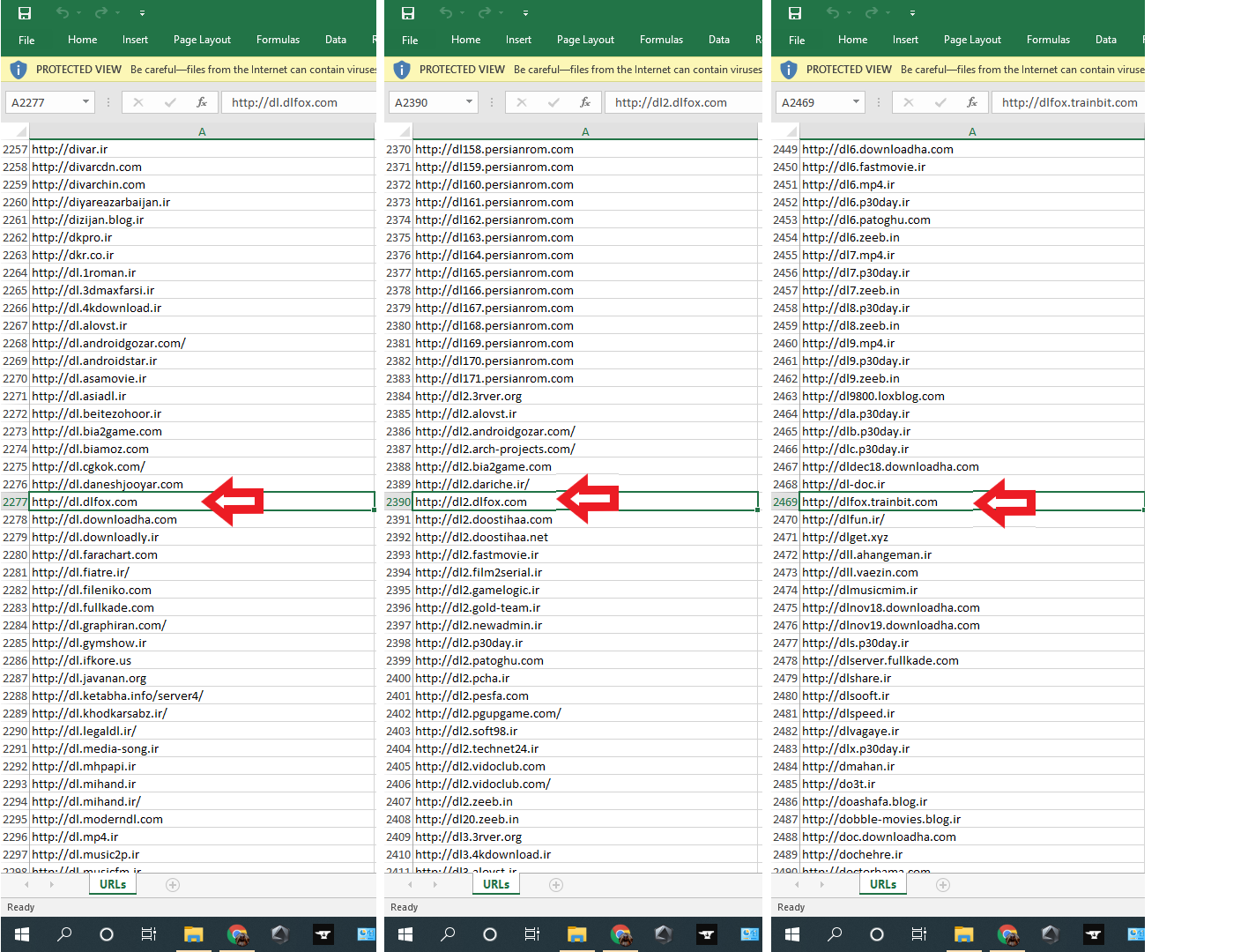Click the Save icon in the left Excel window
The width and height of the screenshot is (1248, 952).
tap(25, 13)
